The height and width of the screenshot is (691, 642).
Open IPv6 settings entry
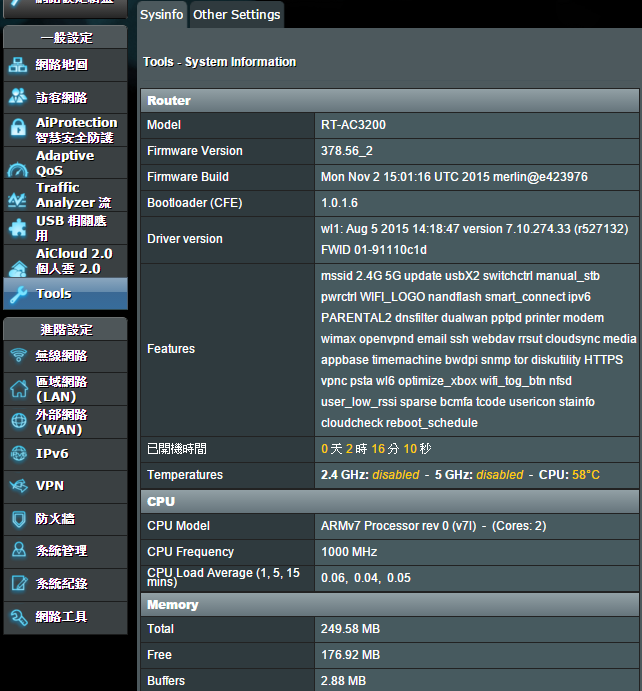tap(66, 454)
